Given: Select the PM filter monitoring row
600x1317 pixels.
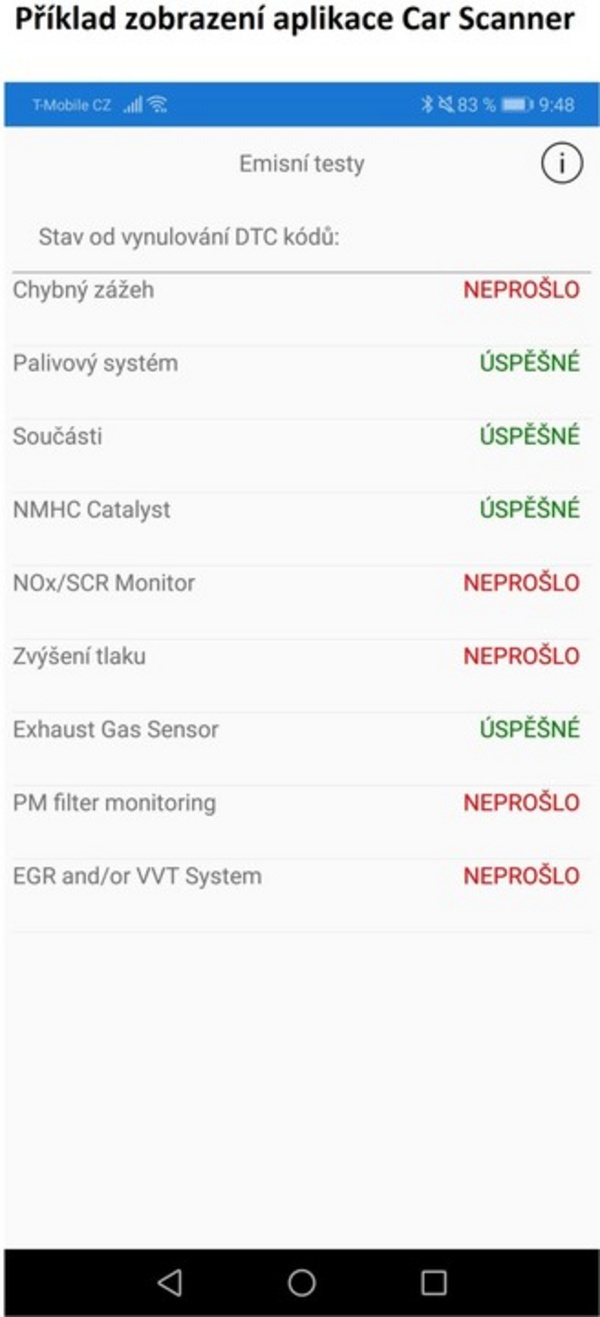Looking at the screenshot, I should (300, 803).
